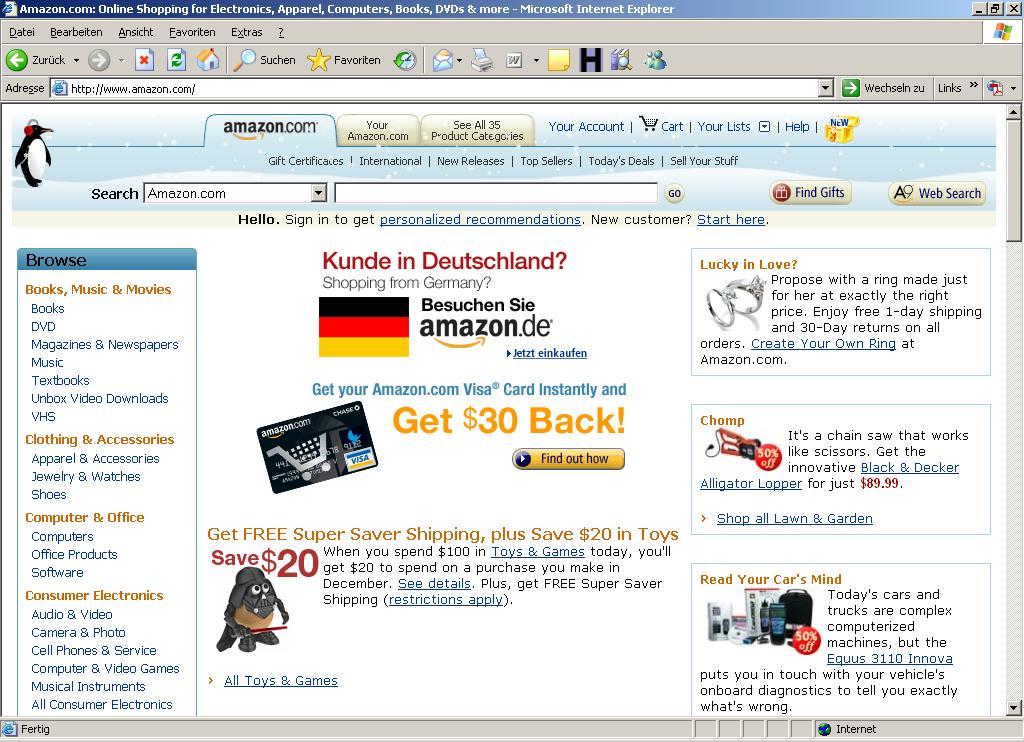Open Shop all Lawn & Garden link
The height and width of the screenshot is (742, 1024).
coord(794,519)
